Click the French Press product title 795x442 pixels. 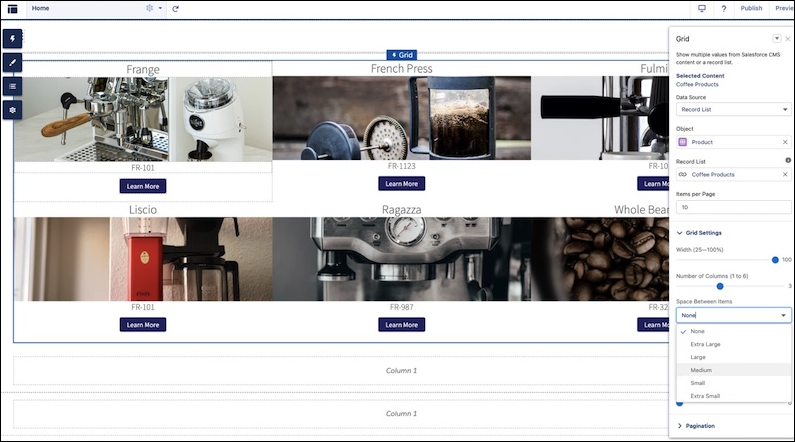coord(402,68)
